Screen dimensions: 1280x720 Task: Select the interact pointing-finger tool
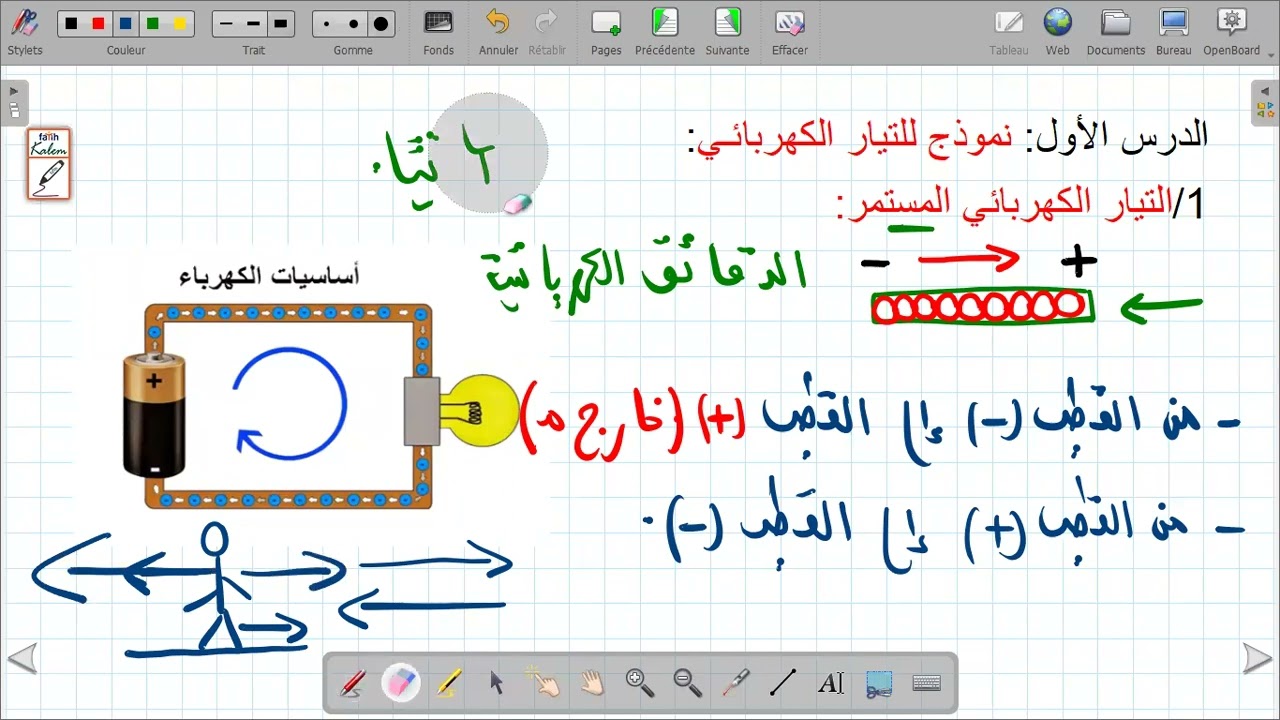tap(544, 683)
